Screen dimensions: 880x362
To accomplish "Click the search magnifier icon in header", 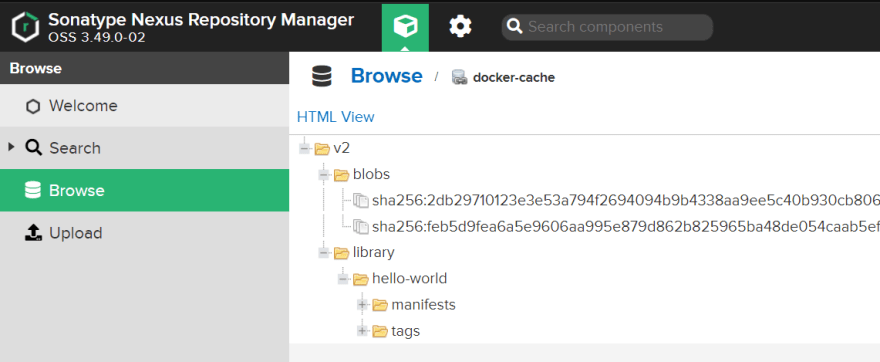I will 515,26.
